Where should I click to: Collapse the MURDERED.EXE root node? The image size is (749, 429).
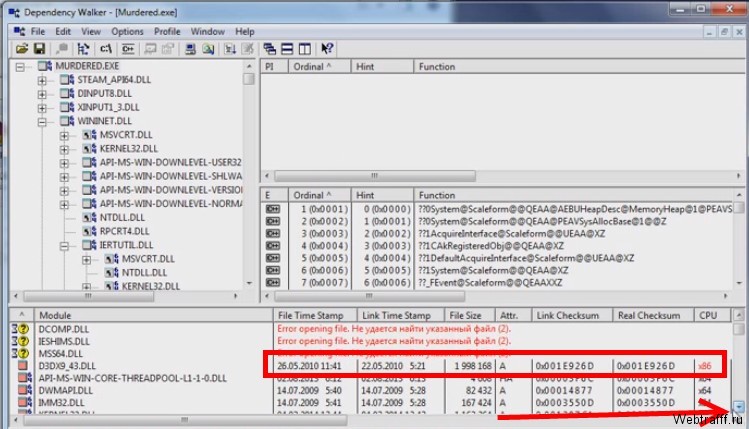click(x=20, y=67)
